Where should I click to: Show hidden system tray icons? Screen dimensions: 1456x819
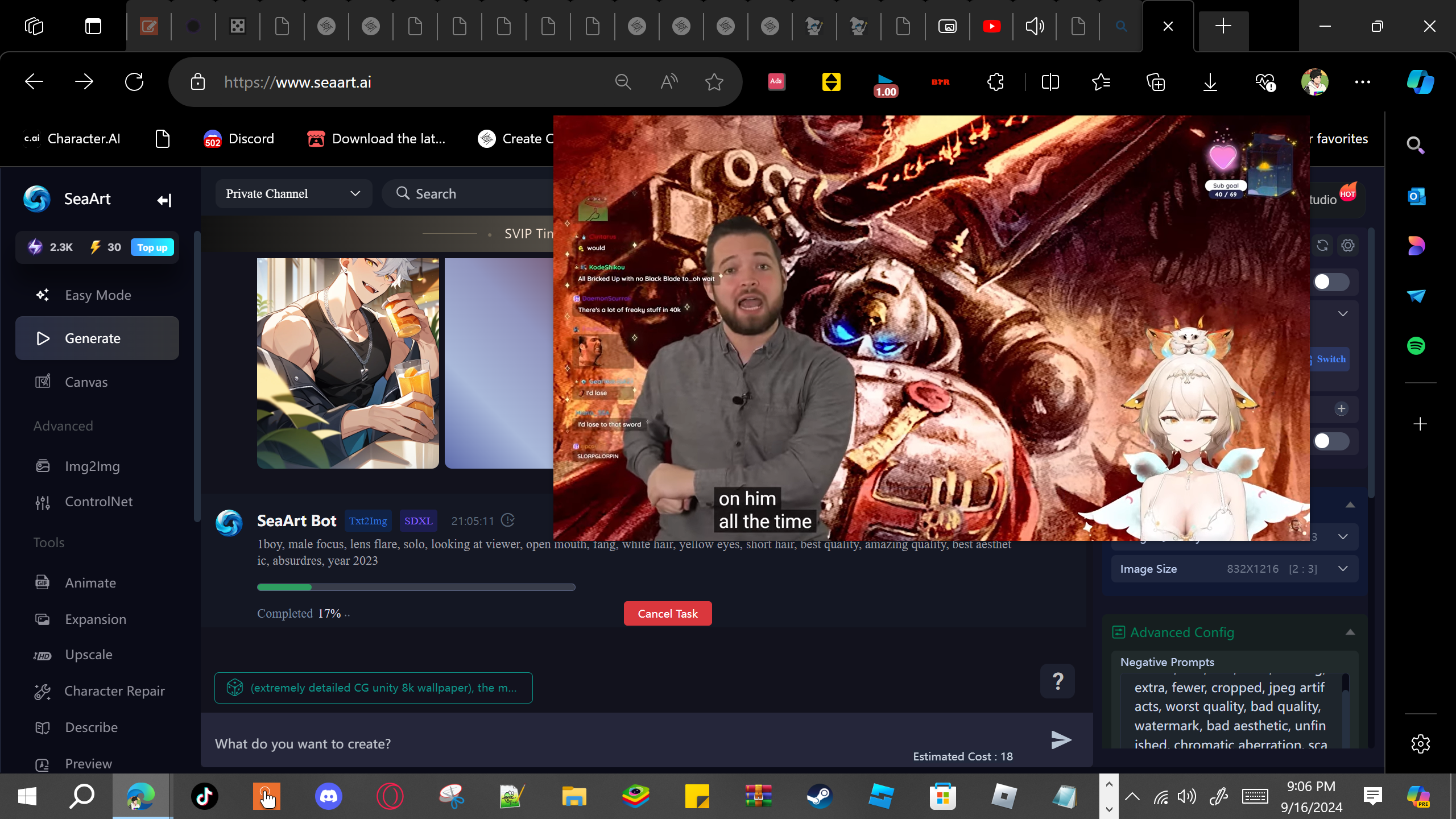1132,796
